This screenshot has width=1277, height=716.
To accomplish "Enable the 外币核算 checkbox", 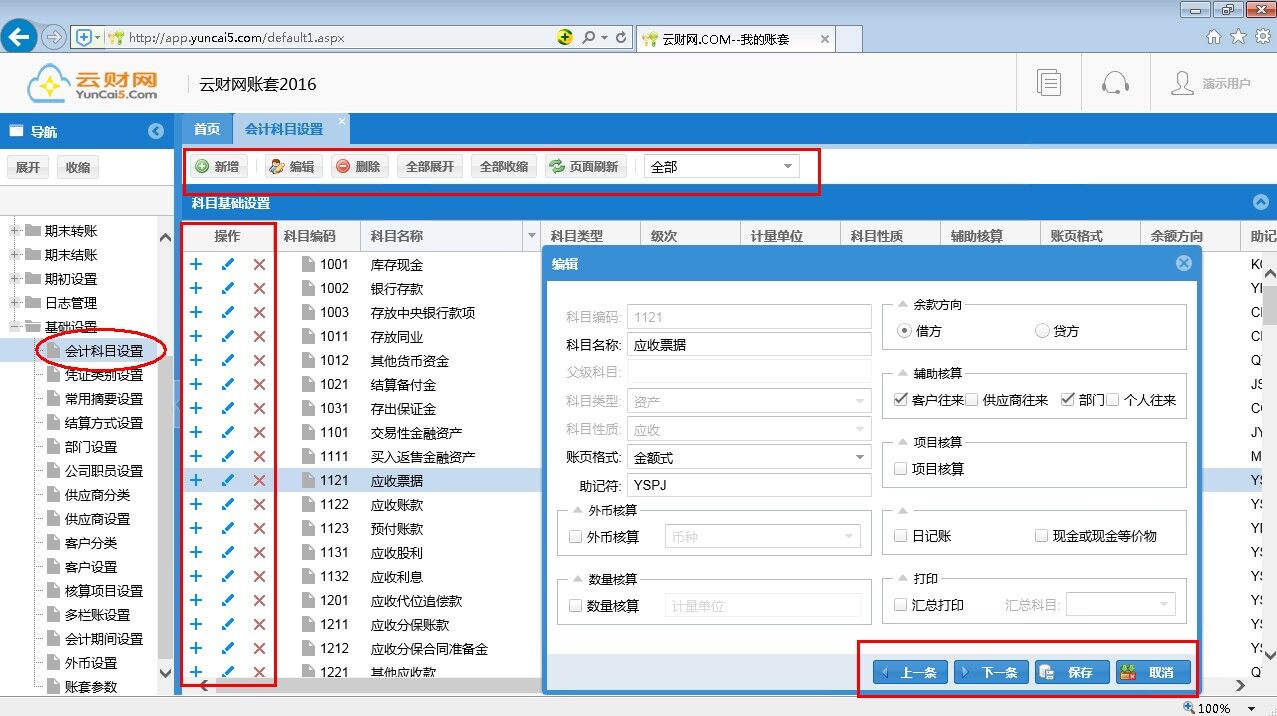I will (575, 537).
